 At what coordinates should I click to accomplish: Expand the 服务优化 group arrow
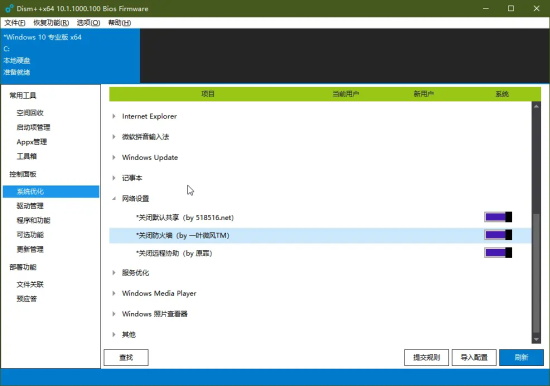114,273
